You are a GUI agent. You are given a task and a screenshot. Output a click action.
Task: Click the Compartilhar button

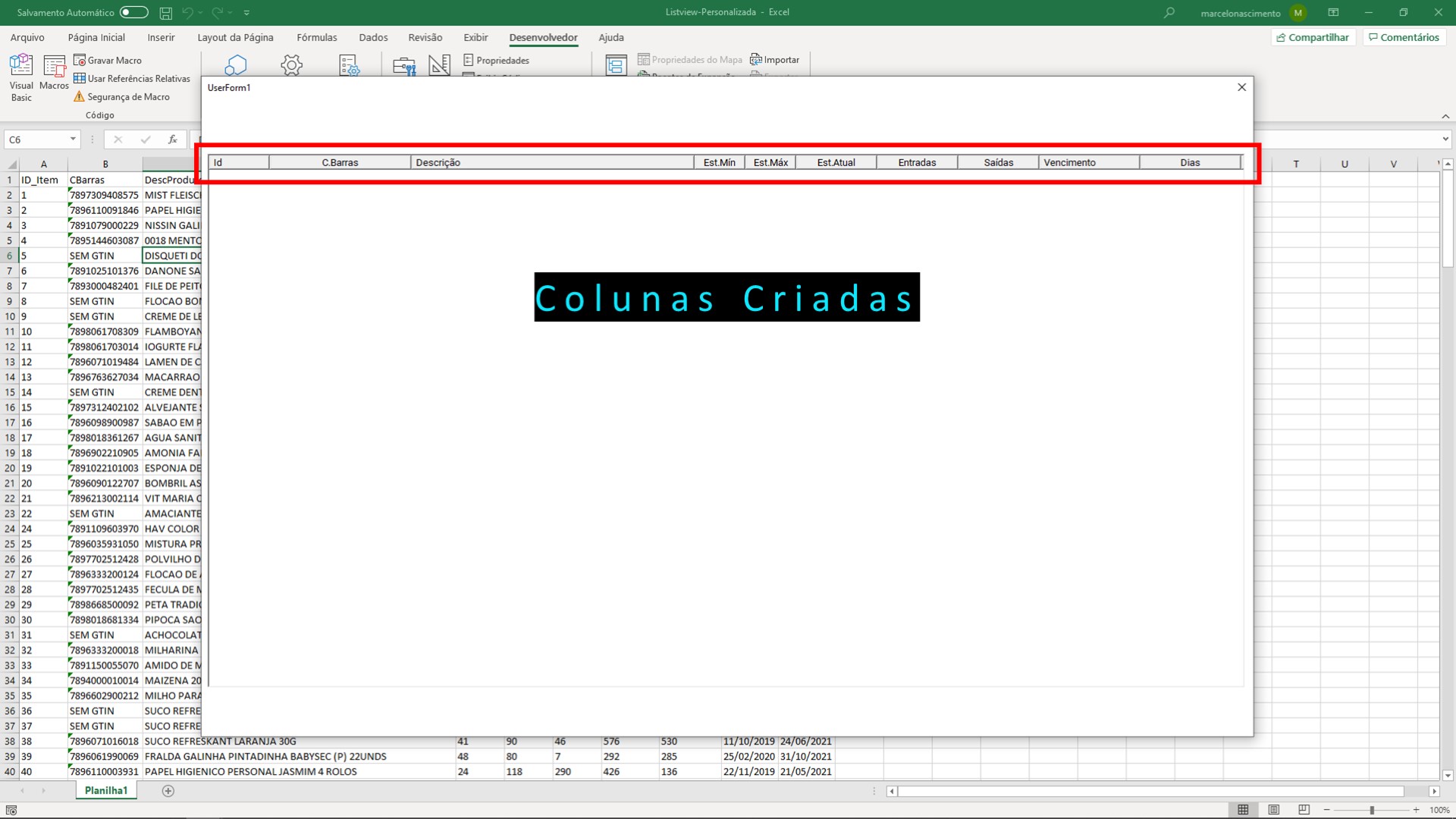click(x=1313, y=37)
